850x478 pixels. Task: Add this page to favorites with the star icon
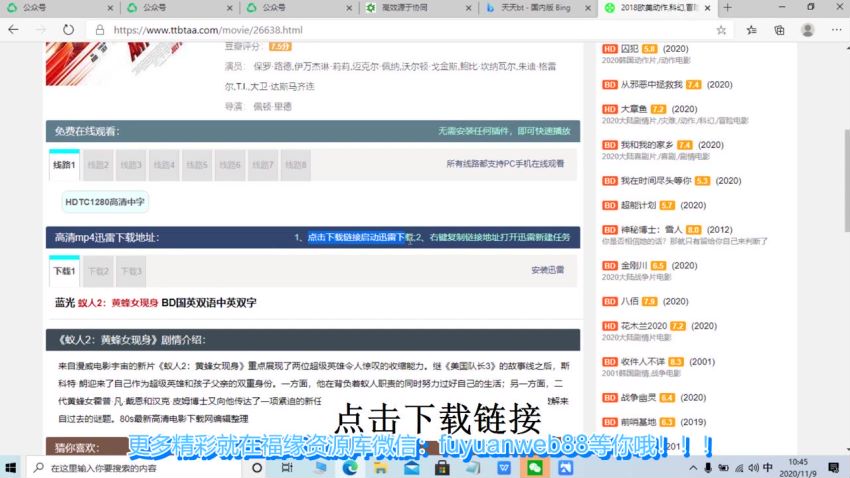click(x=721, y=30)
